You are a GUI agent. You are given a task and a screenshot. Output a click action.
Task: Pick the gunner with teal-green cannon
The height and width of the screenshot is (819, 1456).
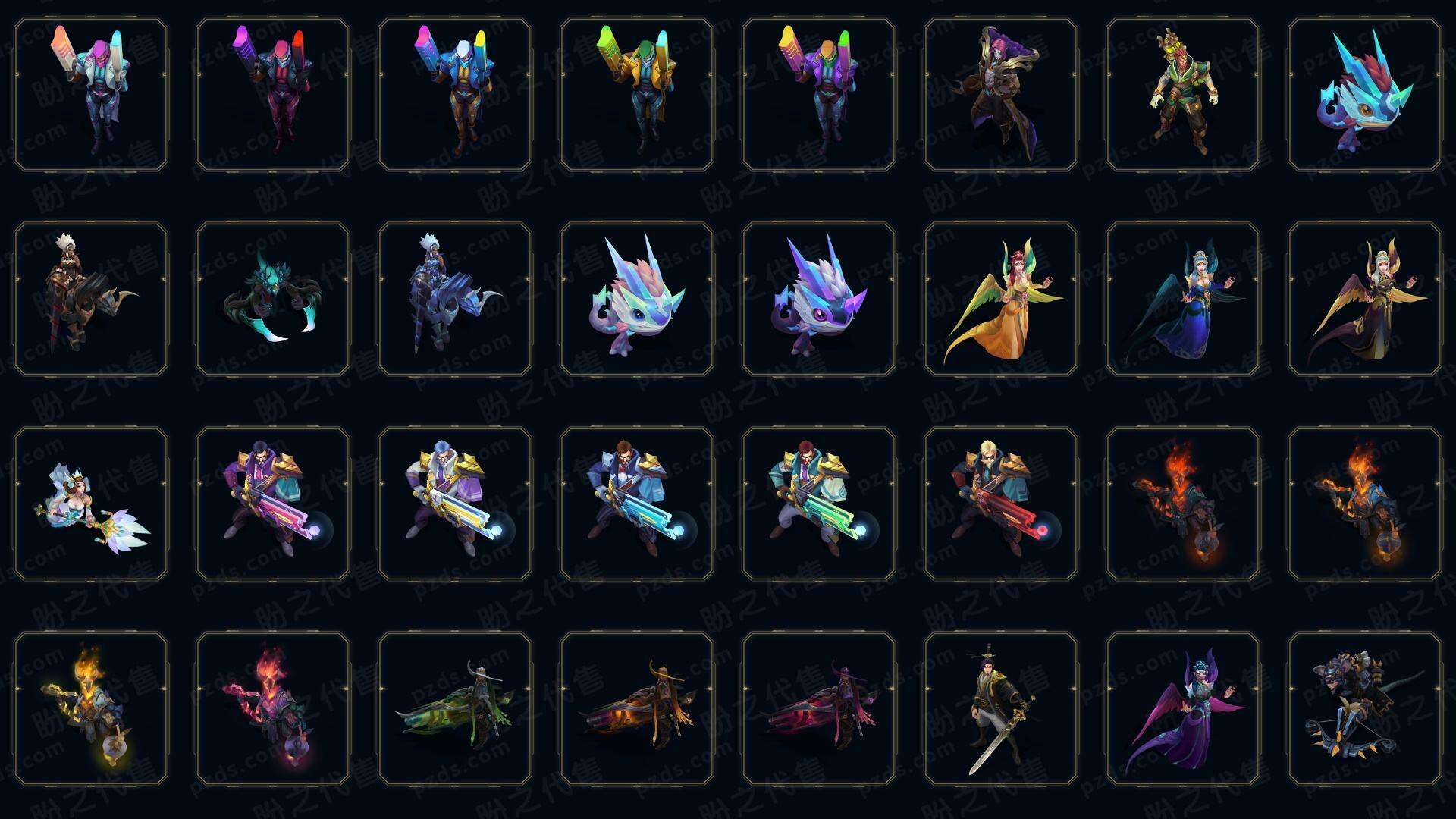coord(818,504)
